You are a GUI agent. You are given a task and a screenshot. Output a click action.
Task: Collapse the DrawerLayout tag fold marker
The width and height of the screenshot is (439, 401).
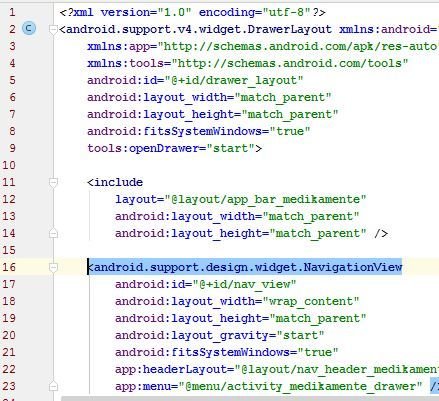[x=53, y=29]
